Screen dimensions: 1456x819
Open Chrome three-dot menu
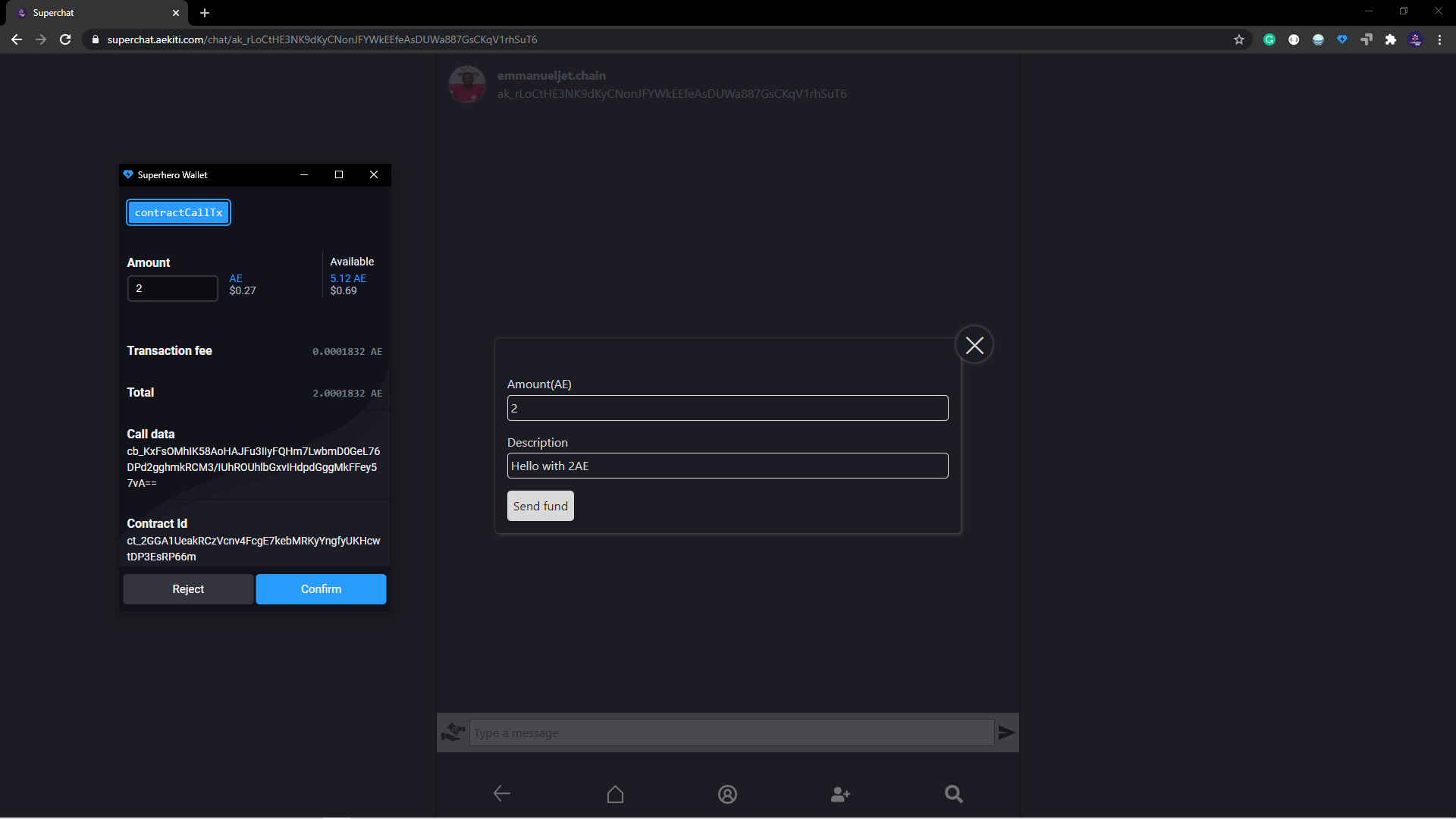(x=1439, y=39)
